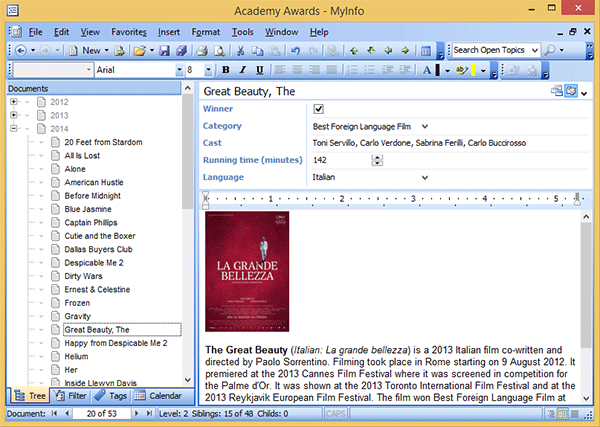Select the Frozen document in tree
The height and width of the screenshot is (427, 600).
(77, 303)
